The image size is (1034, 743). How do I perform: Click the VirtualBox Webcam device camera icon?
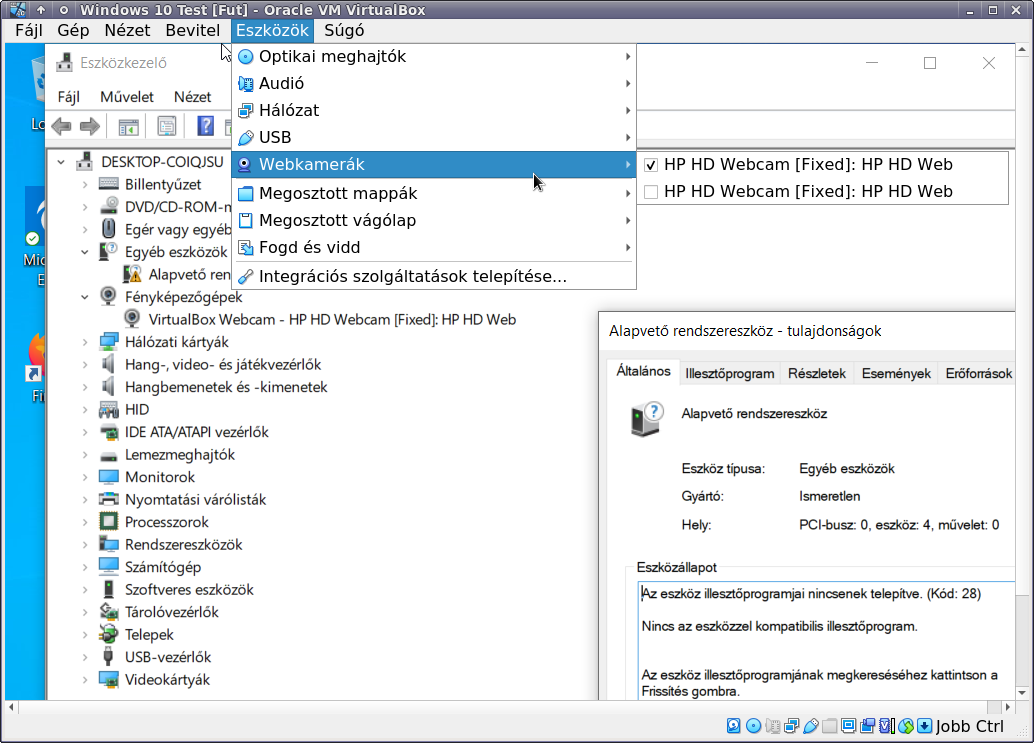pyautogui.click(x=132, y=318)
